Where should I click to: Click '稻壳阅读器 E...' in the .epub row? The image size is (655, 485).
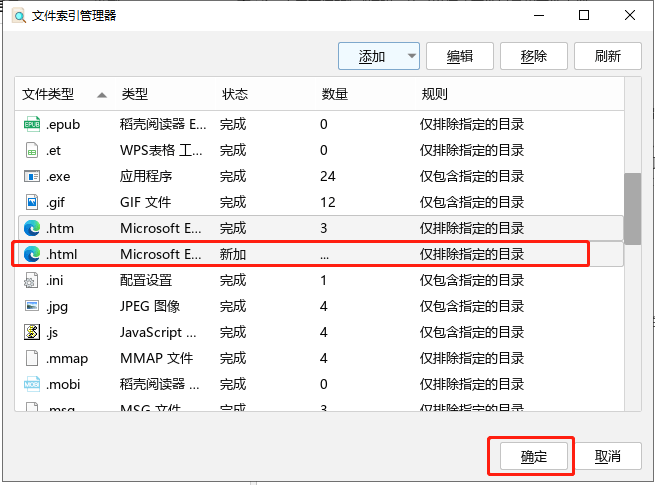tap(163, 124)
